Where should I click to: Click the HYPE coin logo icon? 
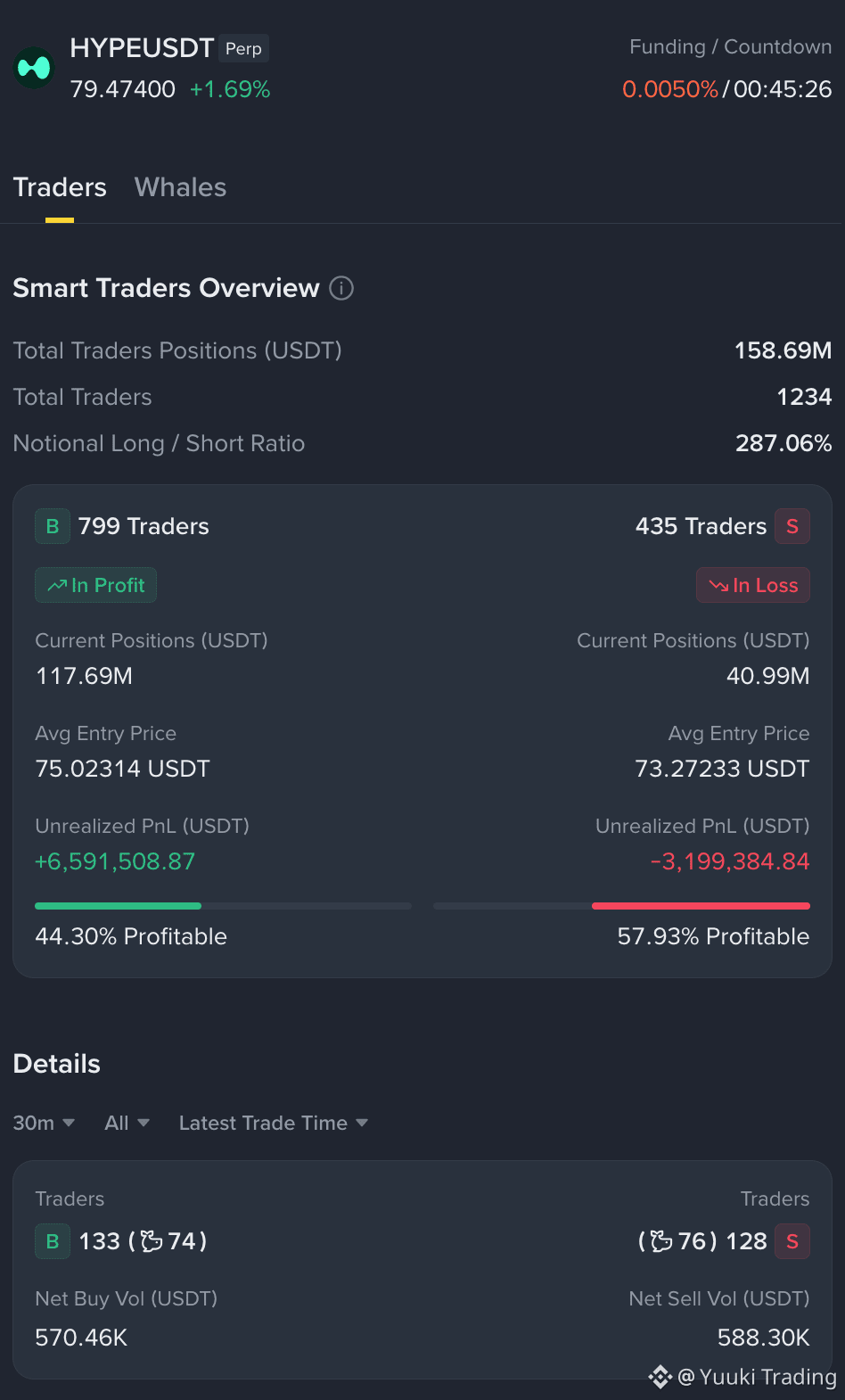click(x=34, y=68)
